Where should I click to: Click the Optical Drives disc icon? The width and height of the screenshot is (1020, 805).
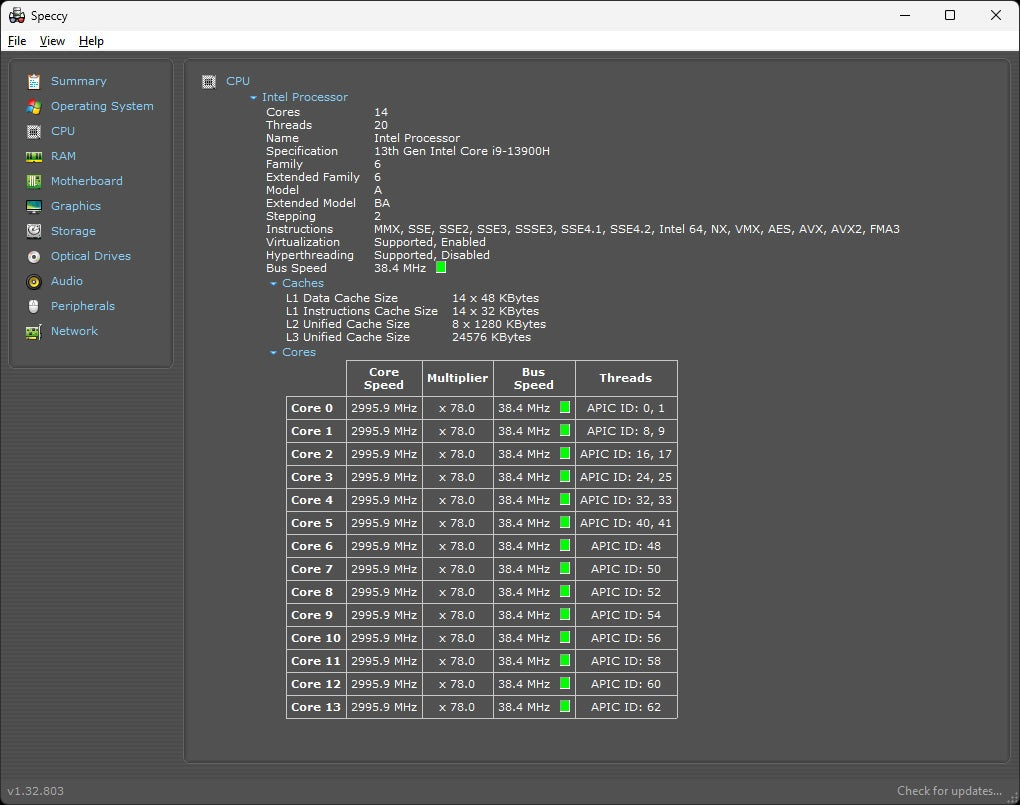coord(34,256)
